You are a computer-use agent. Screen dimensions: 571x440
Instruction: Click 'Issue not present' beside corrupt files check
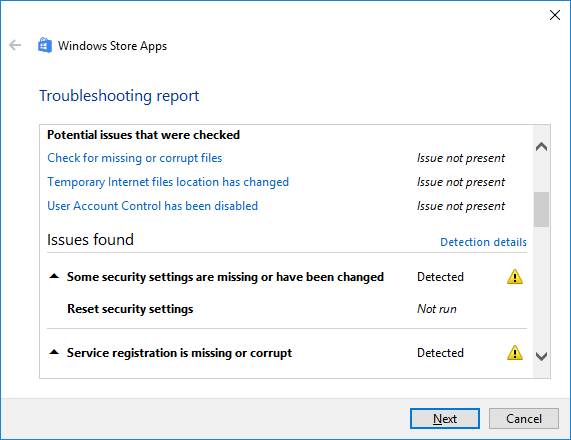click(x=461, y=158)
